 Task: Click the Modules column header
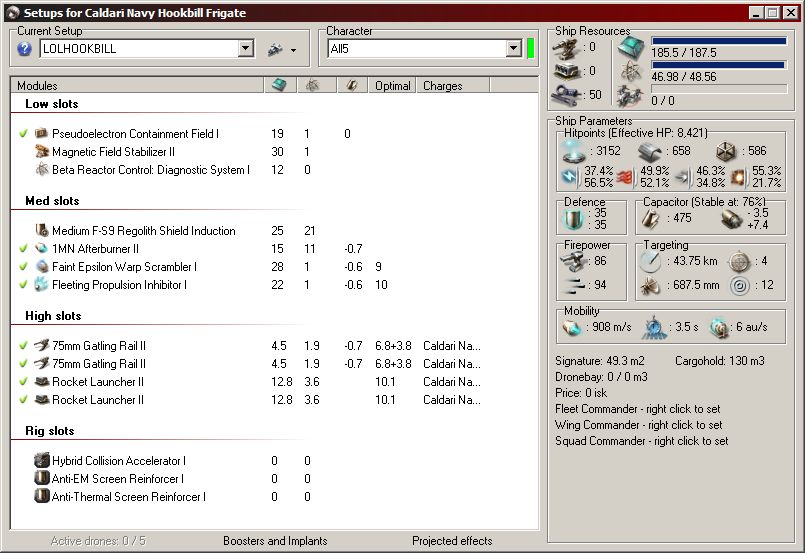pyautogui.click(x=137, y=86)
